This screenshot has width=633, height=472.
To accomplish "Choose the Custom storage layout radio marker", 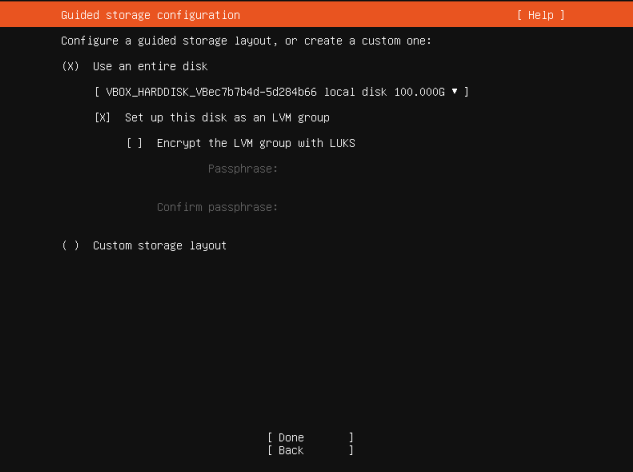I will pyautogui.click(x=70, y=245).
